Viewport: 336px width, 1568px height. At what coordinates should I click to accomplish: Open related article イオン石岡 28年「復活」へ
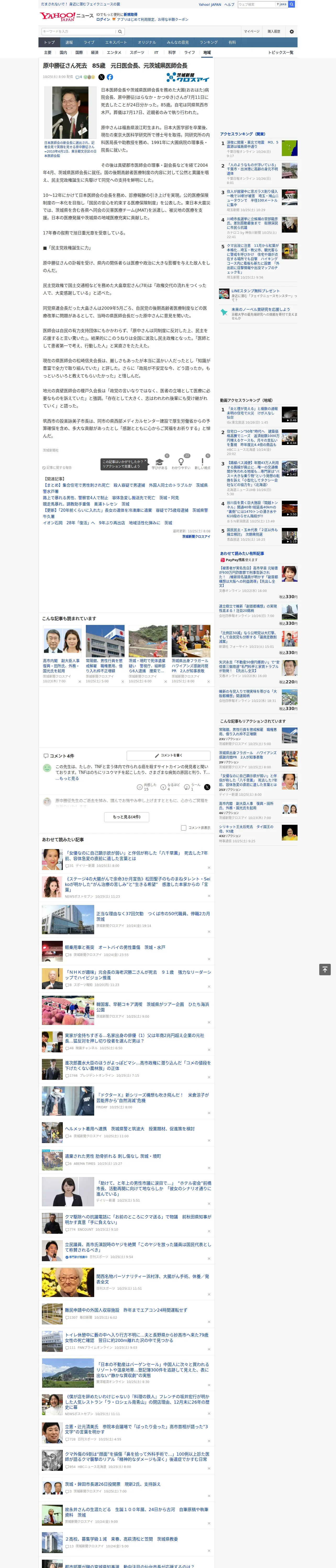[107, 523]
